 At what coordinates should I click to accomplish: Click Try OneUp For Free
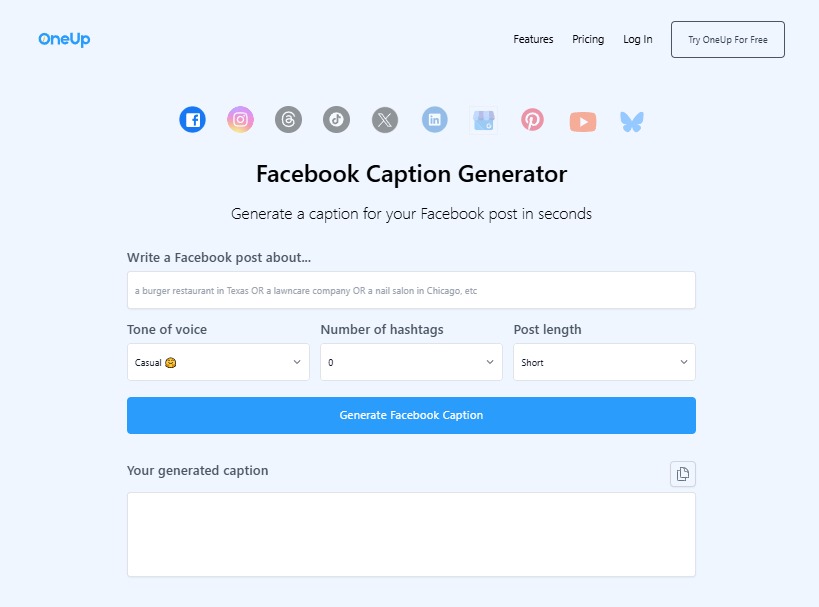(727, 39)
